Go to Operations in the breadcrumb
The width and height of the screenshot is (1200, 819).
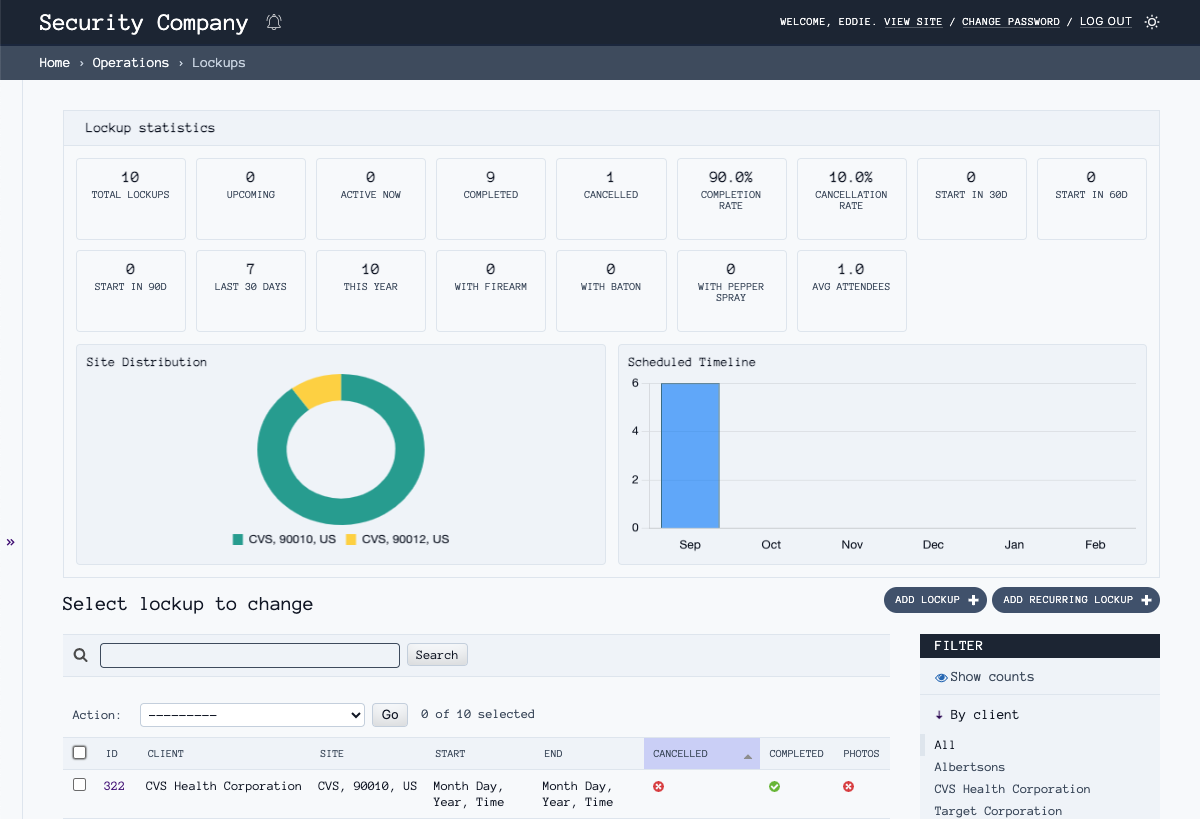point(130,63)
